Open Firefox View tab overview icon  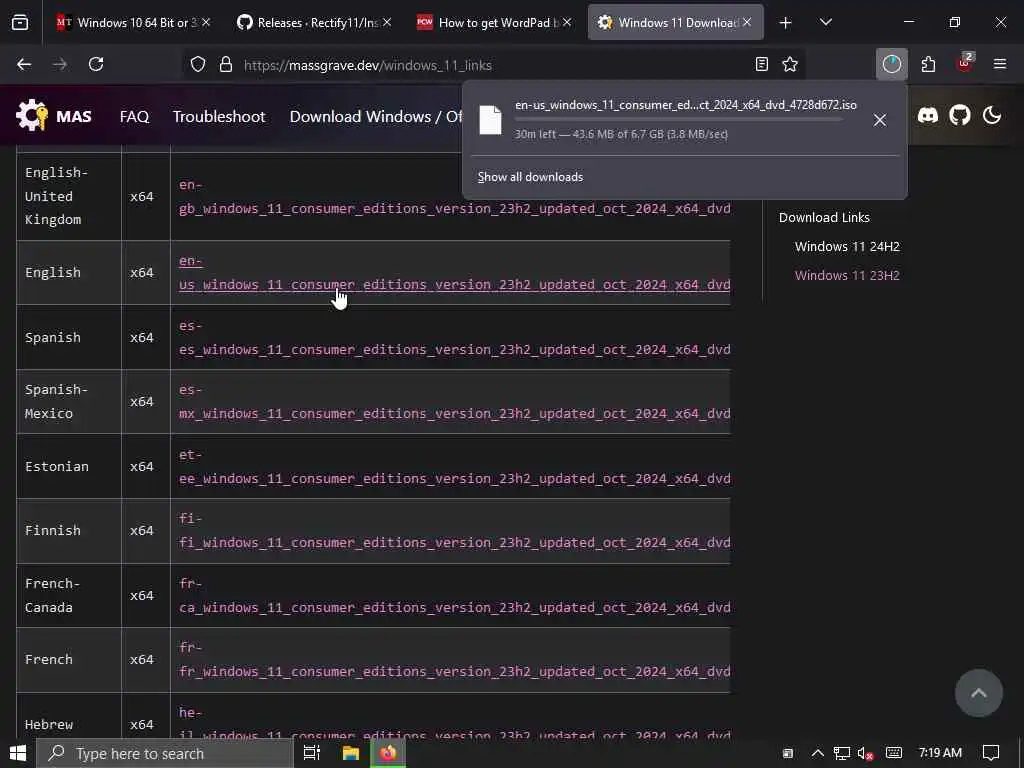click(x=20, y=23)
